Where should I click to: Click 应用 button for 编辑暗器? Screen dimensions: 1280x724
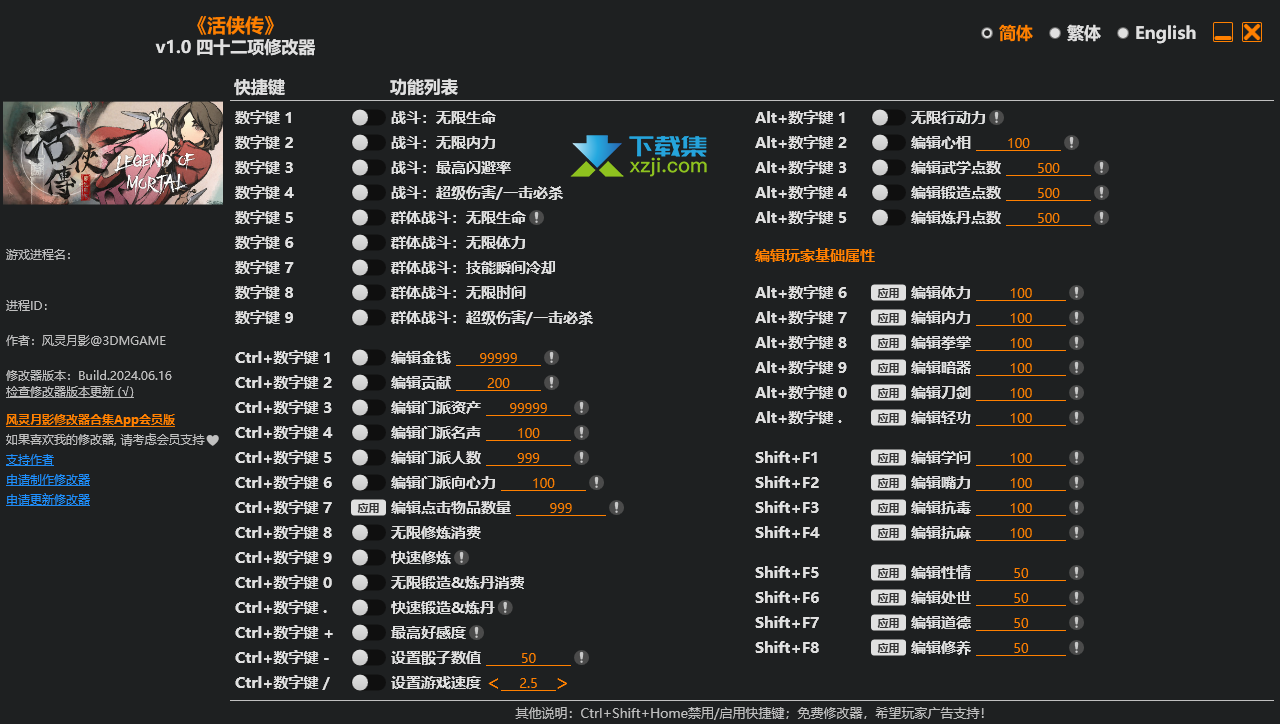point(888,368)
